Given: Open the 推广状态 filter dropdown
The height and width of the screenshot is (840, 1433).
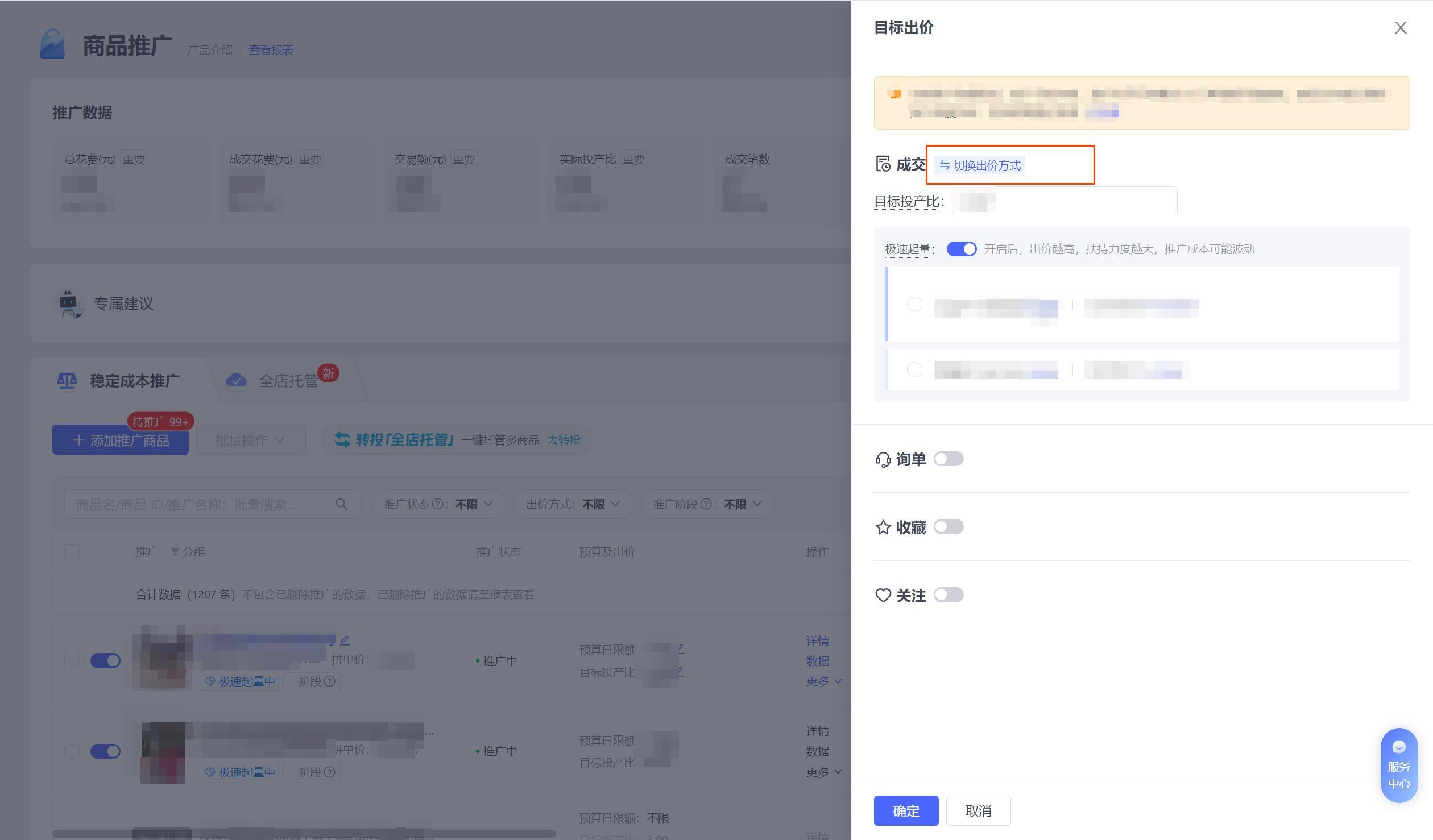Looking at the screenshot, I should pos(439,504).
